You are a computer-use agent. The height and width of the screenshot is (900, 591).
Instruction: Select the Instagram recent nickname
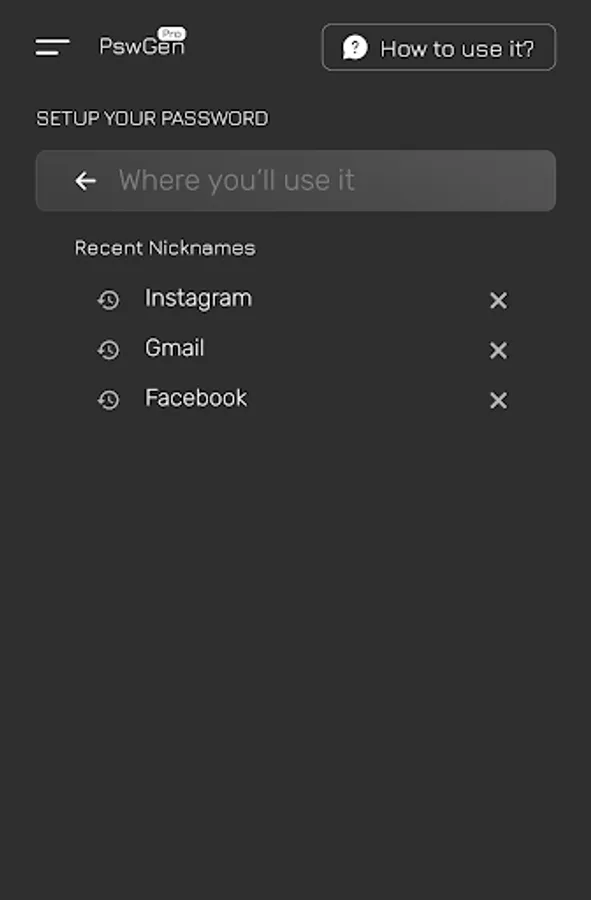pos(198,298)
